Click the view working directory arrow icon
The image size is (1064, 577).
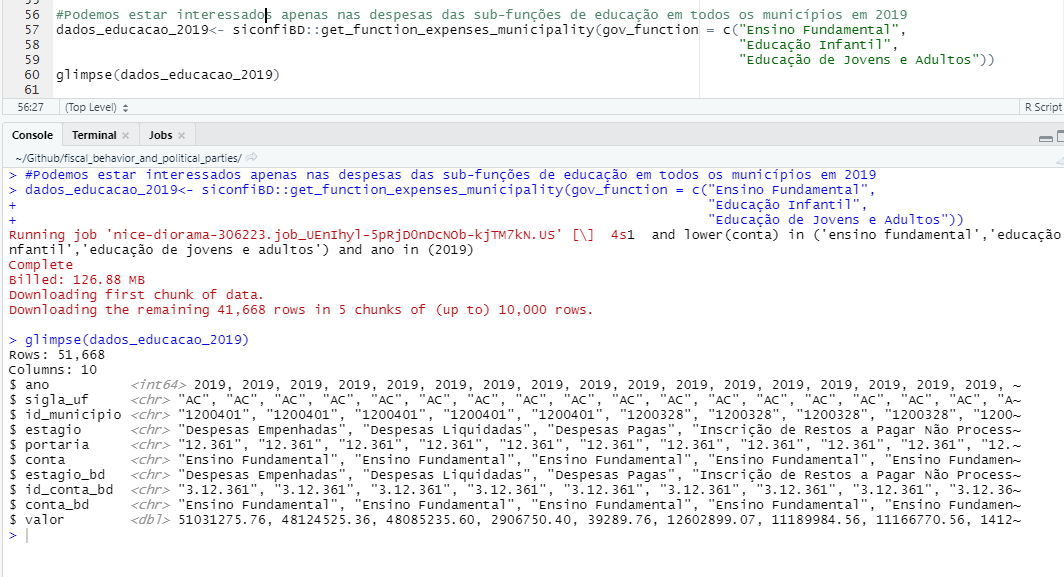(252, 157)
